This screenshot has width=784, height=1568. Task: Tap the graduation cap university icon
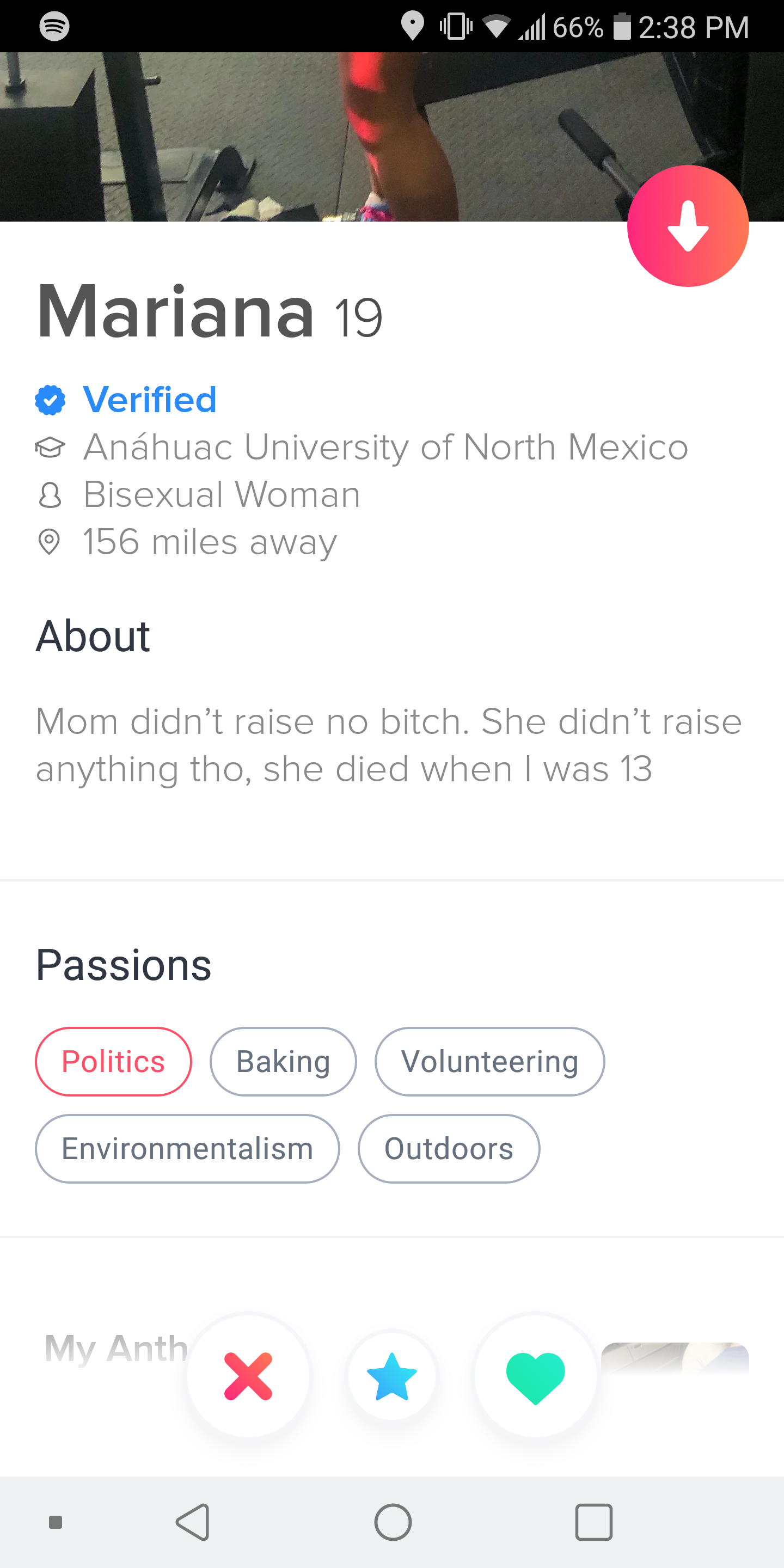[50, 448]
